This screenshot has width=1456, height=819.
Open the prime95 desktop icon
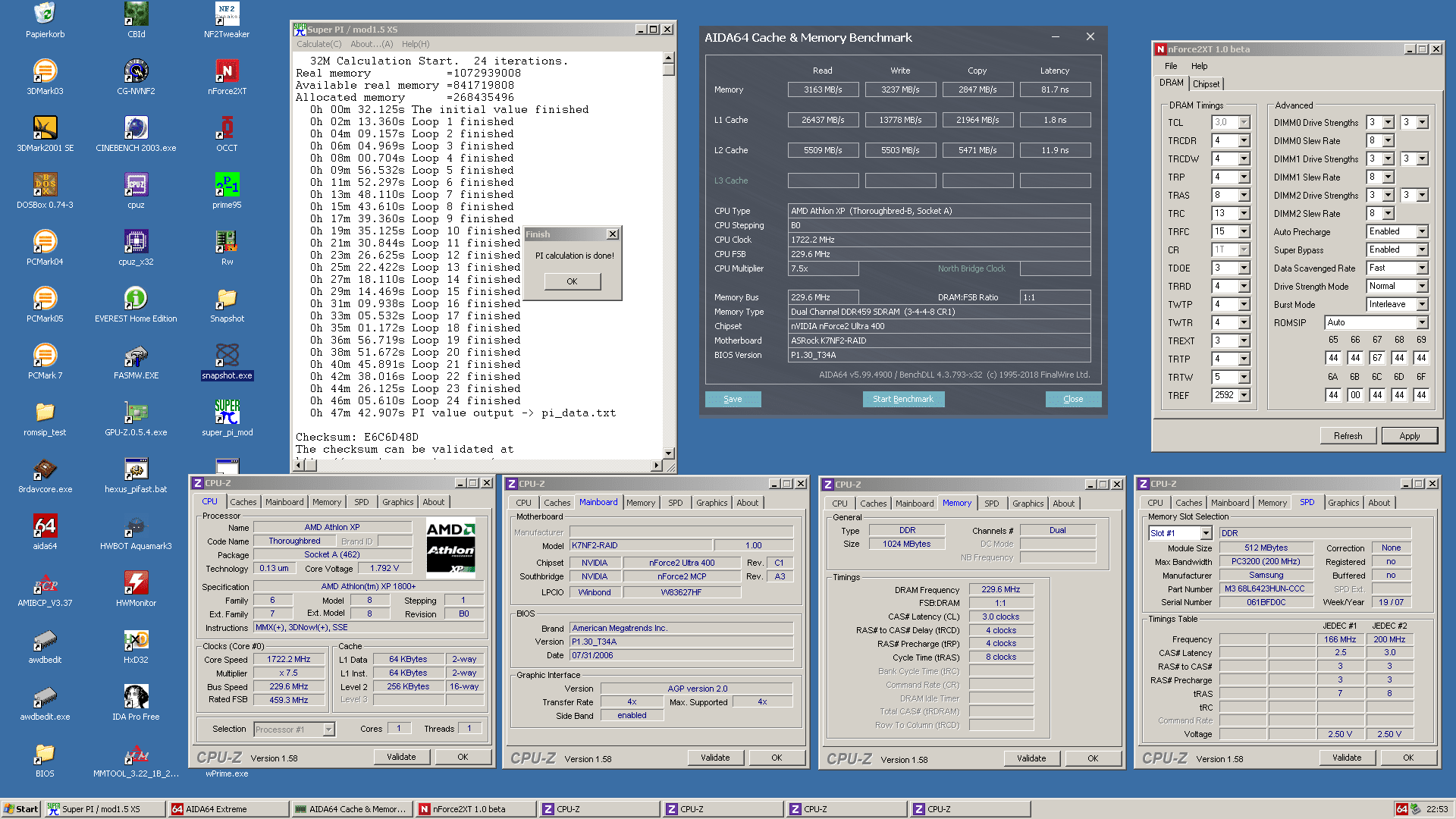[x=227, y=191]
